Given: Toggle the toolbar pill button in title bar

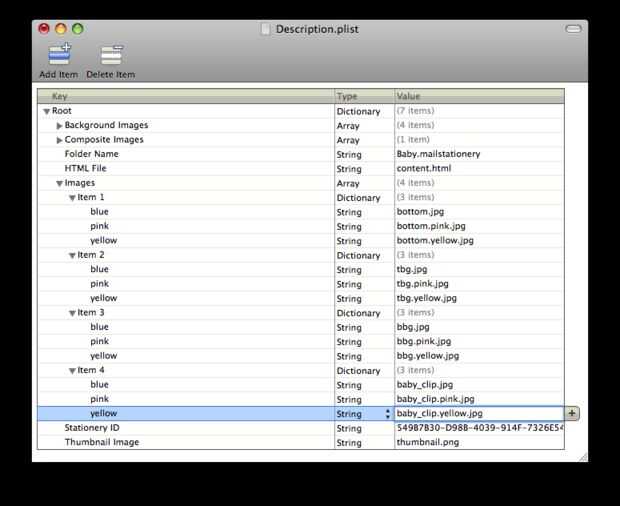Looking at the screenshot, I should 573,29.
